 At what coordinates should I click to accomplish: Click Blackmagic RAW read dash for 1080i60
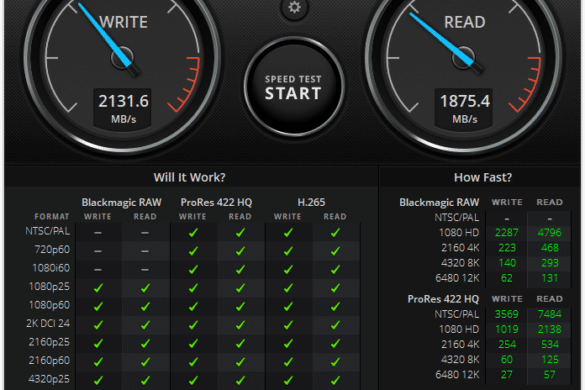145,269
